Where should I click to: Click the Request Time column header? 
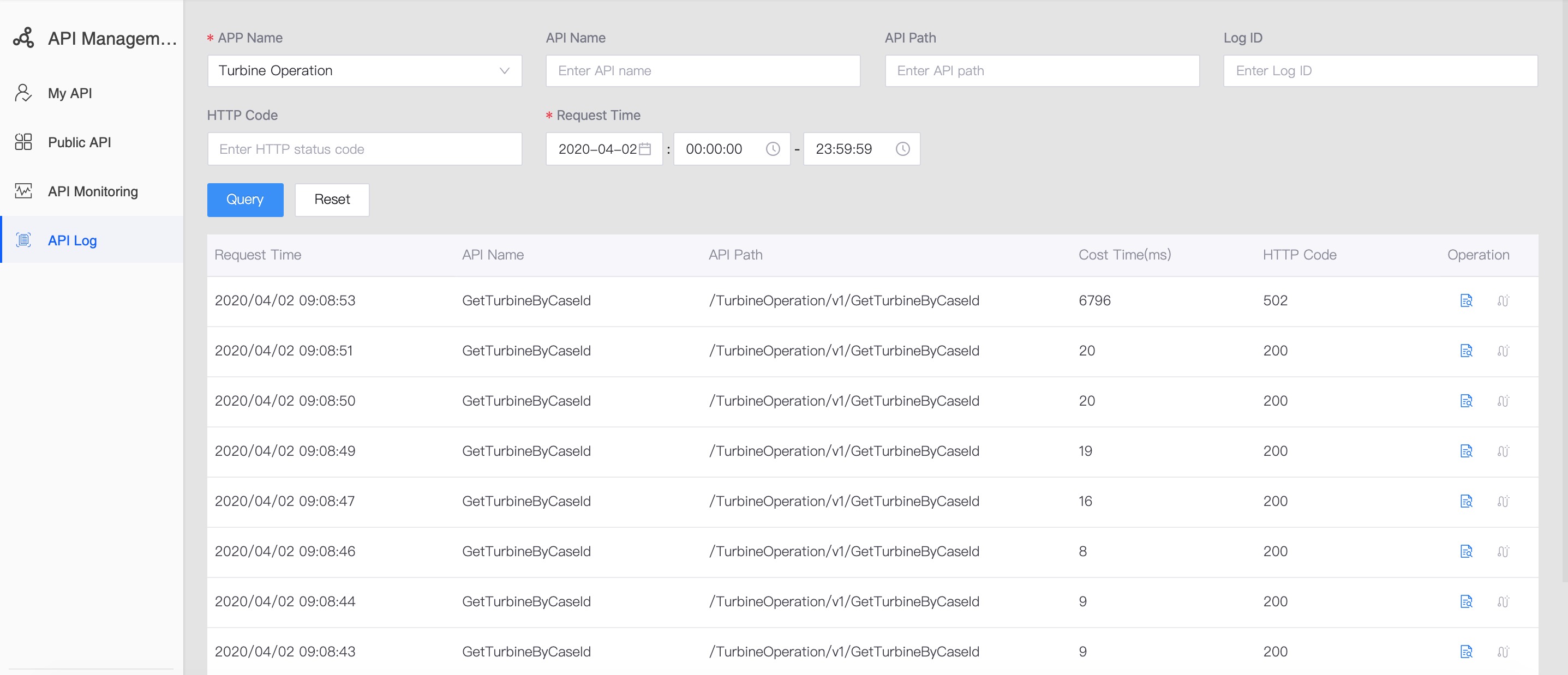tap(258, 255)
